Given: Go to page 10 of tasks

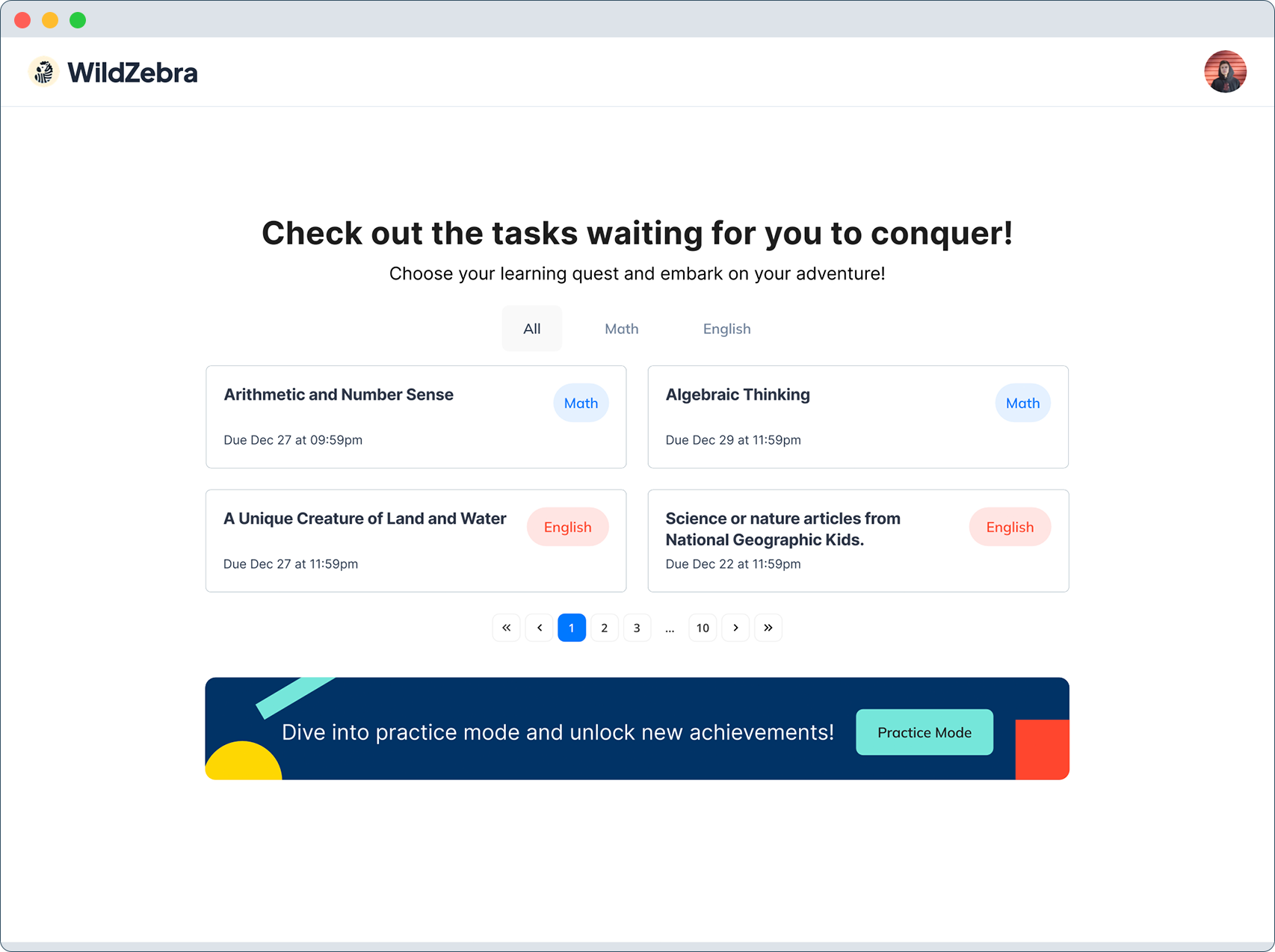Looking at the screenshot, I should click(x=703, y=628).
